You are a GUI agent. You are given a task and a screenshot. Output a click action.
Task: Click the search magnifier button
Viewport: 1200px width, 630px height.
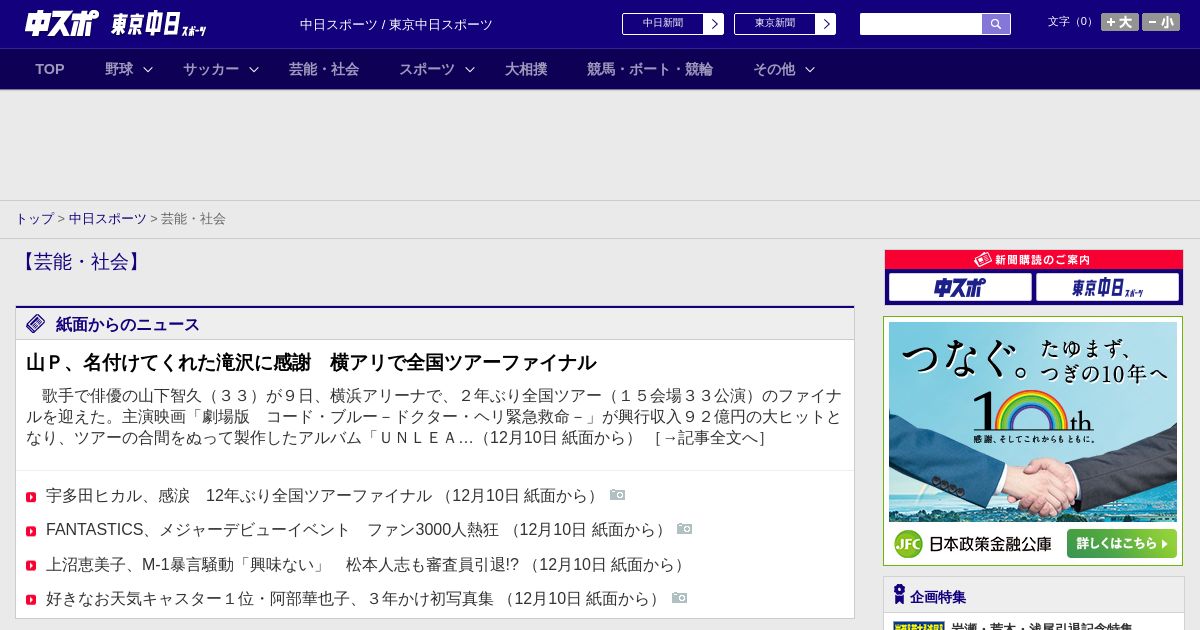[x=996, y=24]
